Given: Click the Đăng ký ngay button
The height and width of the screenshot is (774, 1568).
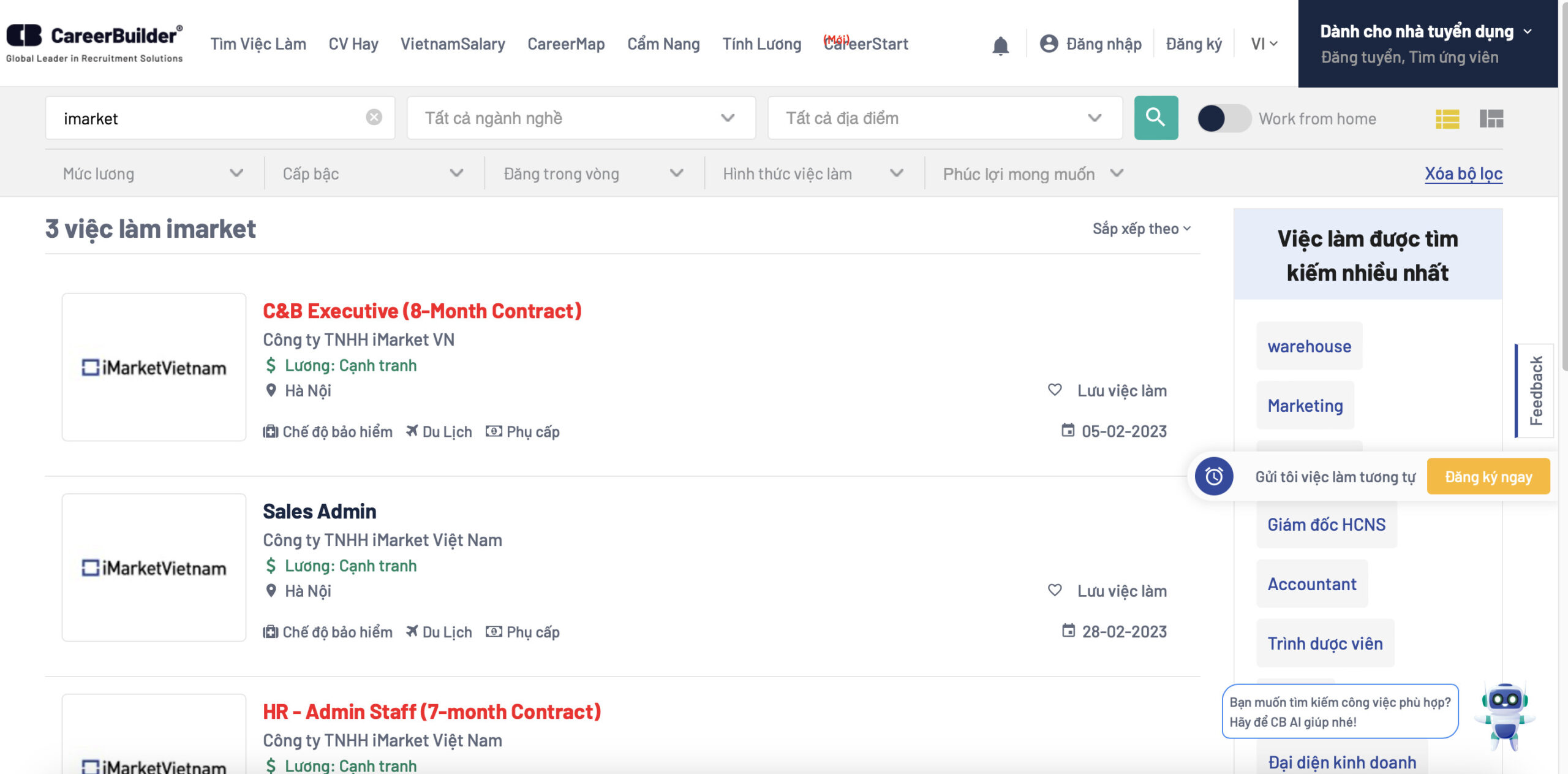Looking at the screenshot, I should pos(1488,476).
